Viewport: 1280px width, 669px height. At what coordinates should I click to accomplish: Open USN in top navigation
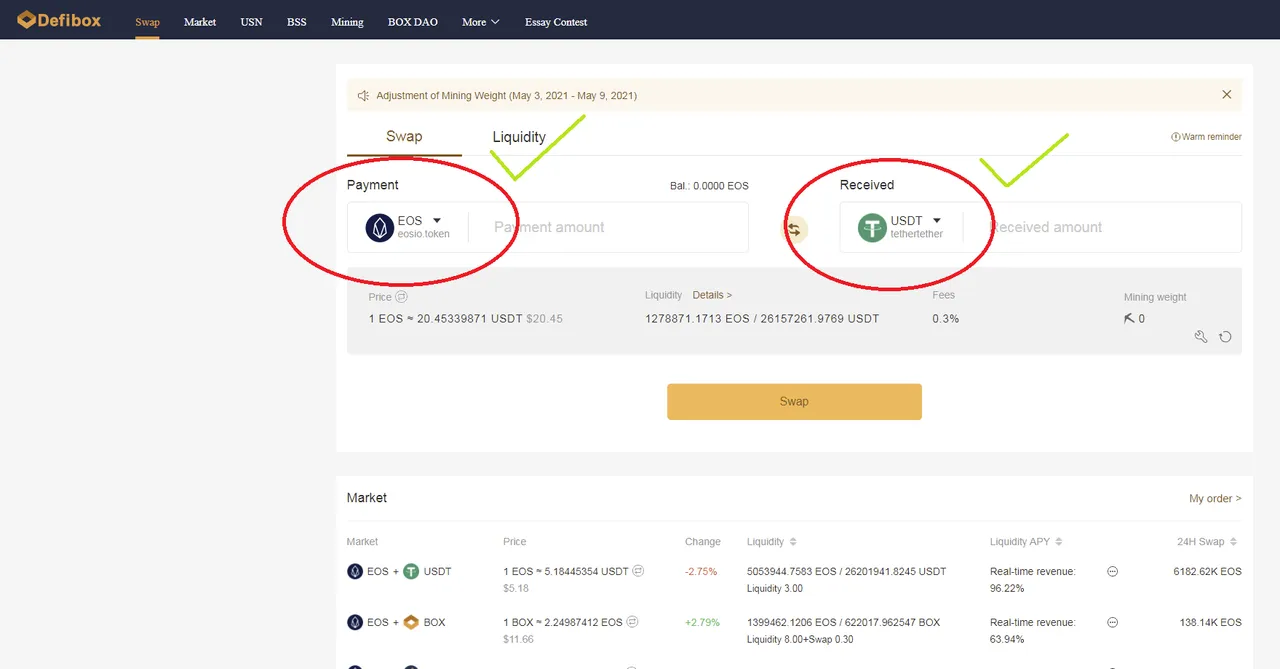252,22
